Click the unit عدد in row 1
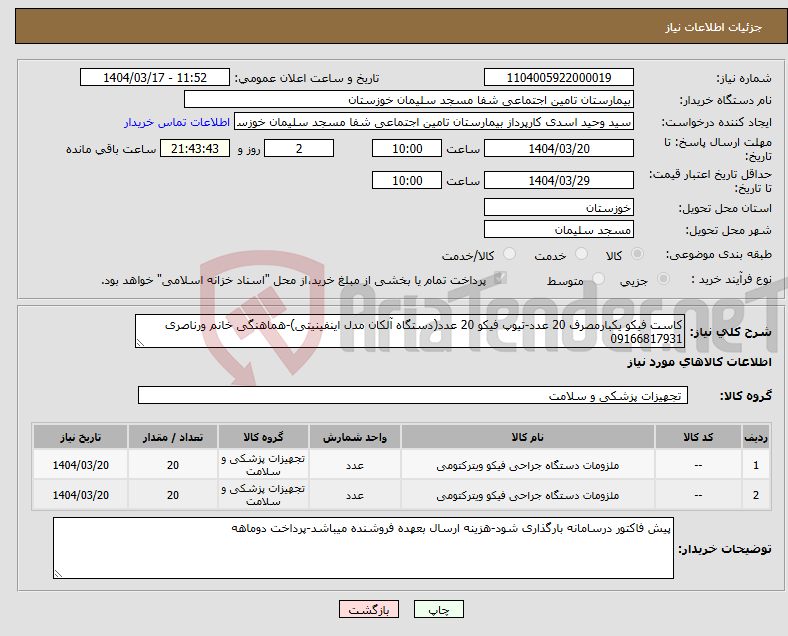 pyautogui.click(x=355, y=466)
